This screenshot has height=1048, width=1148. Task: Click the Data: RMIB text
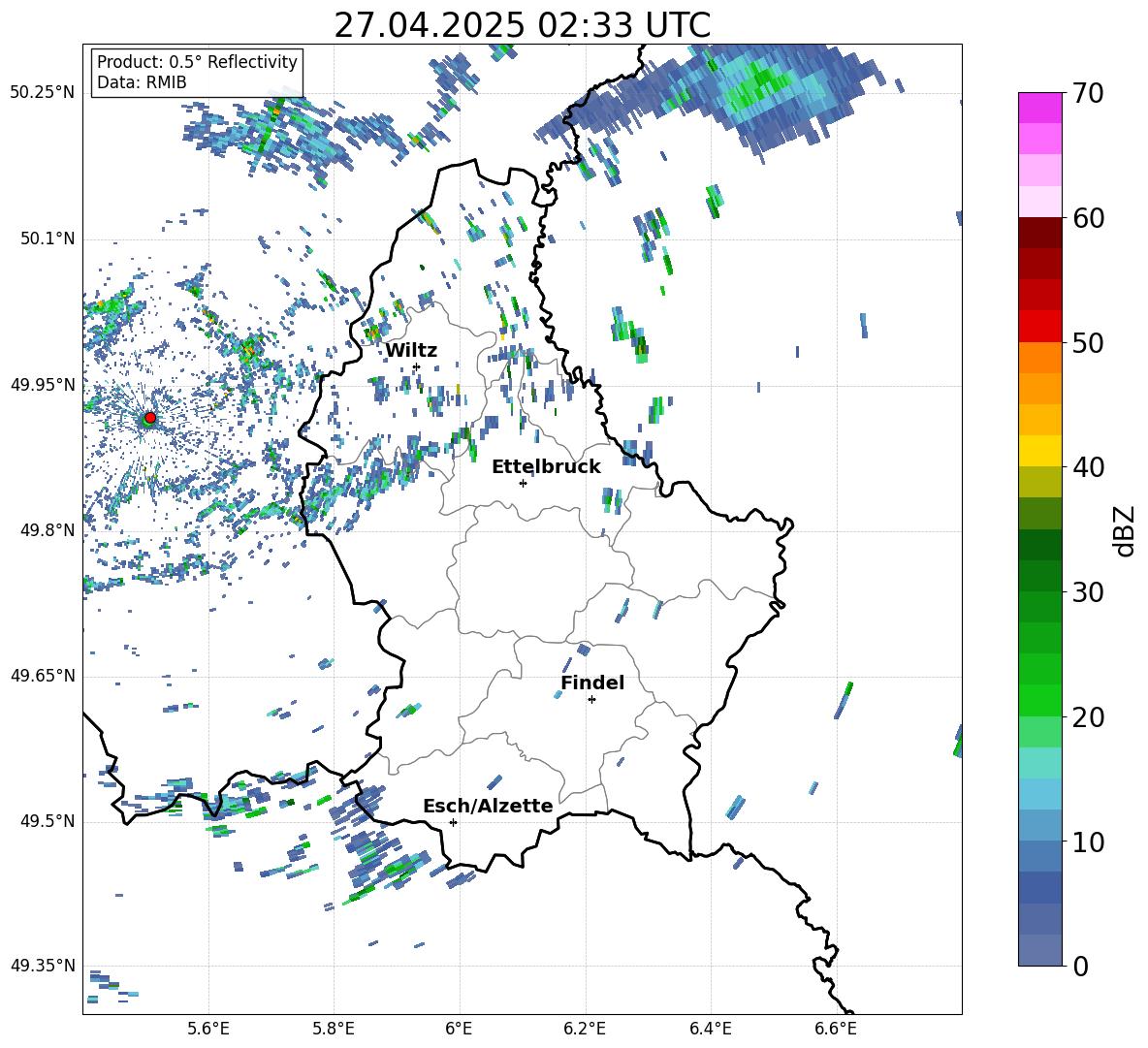[x=142, y=82]
